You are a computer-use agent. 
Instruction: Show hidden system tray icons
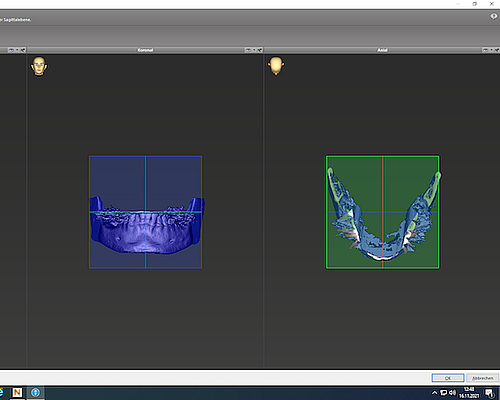coord(435,393)
